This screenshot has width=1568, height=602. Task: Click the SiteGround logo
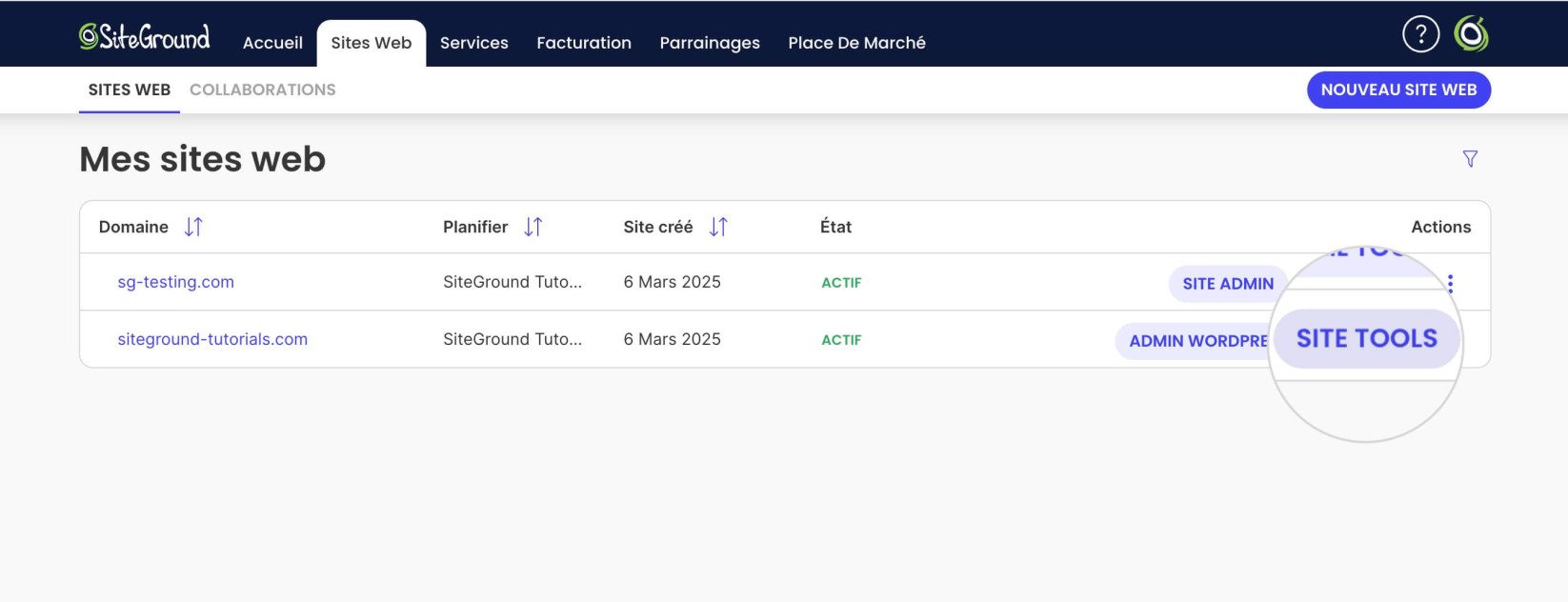pos(145,36)
